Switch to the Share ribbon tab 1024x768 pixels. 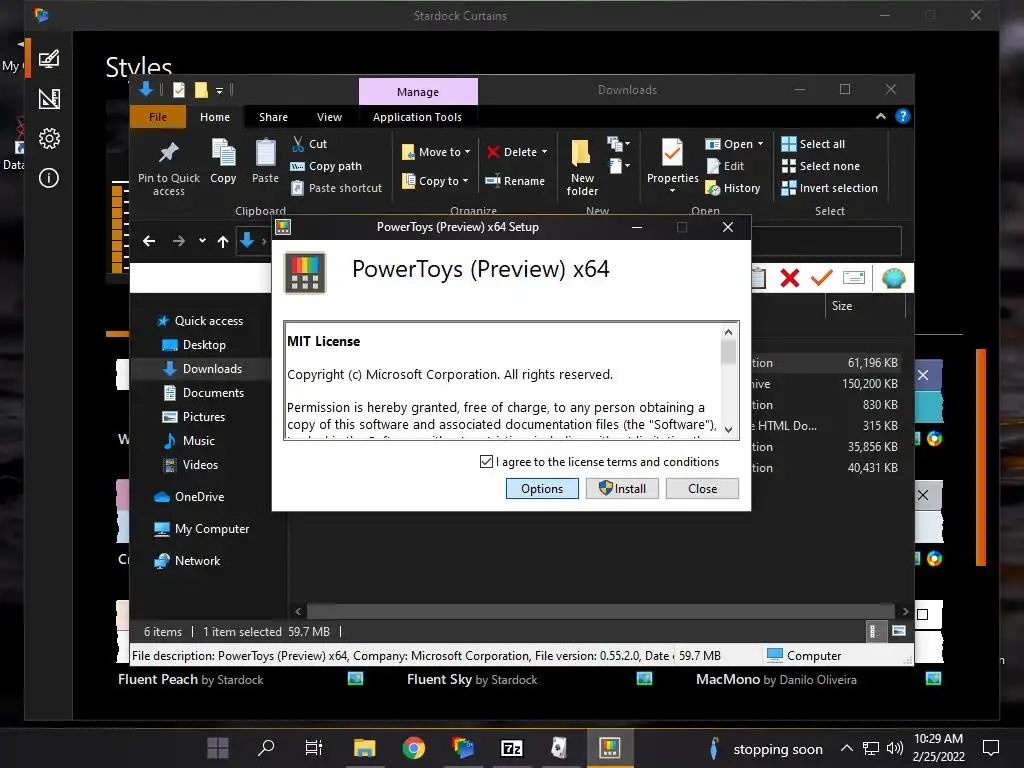(273, 117)
